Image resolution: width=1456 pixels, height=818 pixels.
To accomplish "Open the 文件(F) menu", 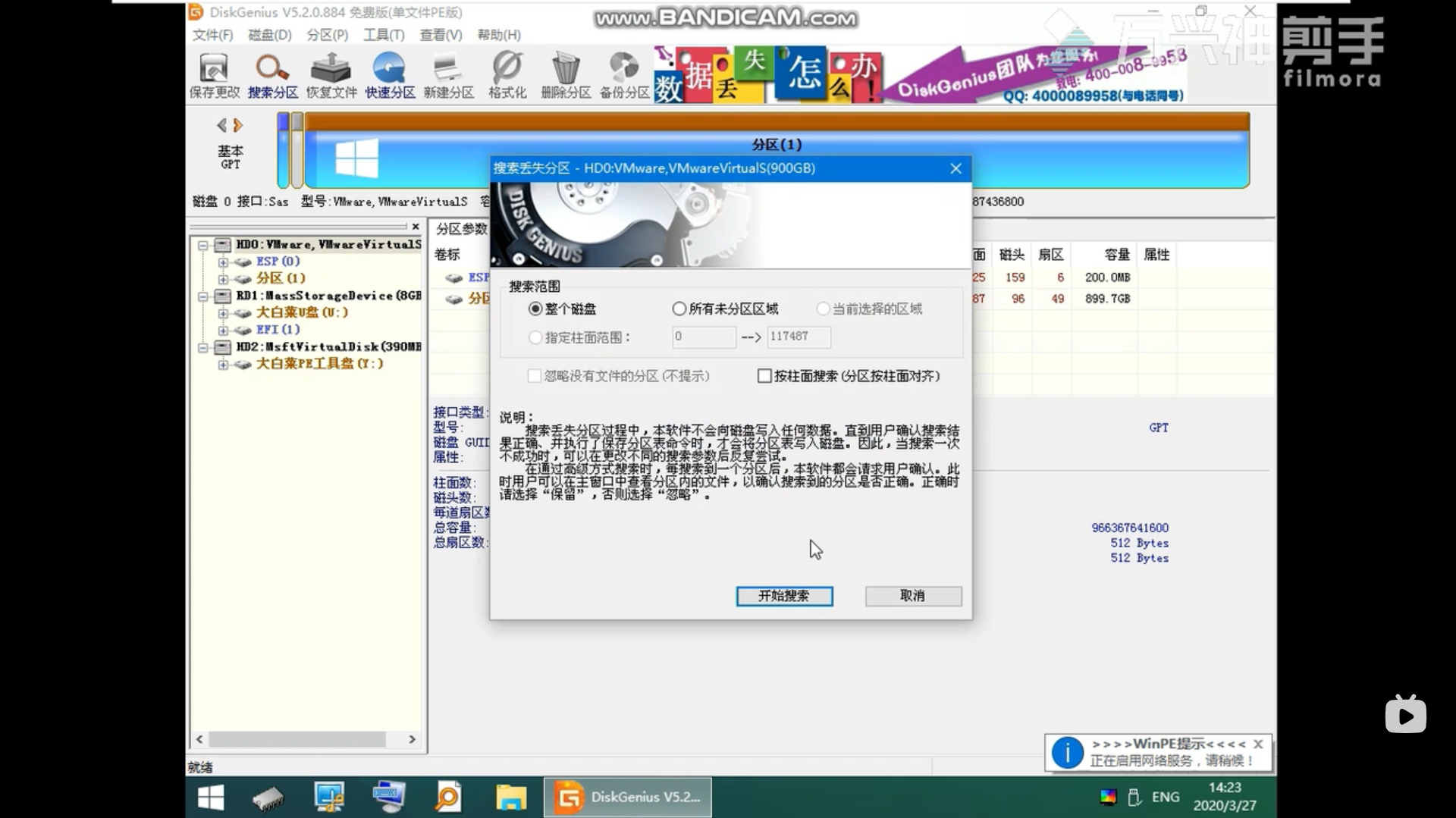I will pyautogui.click(x=212, y=35).
